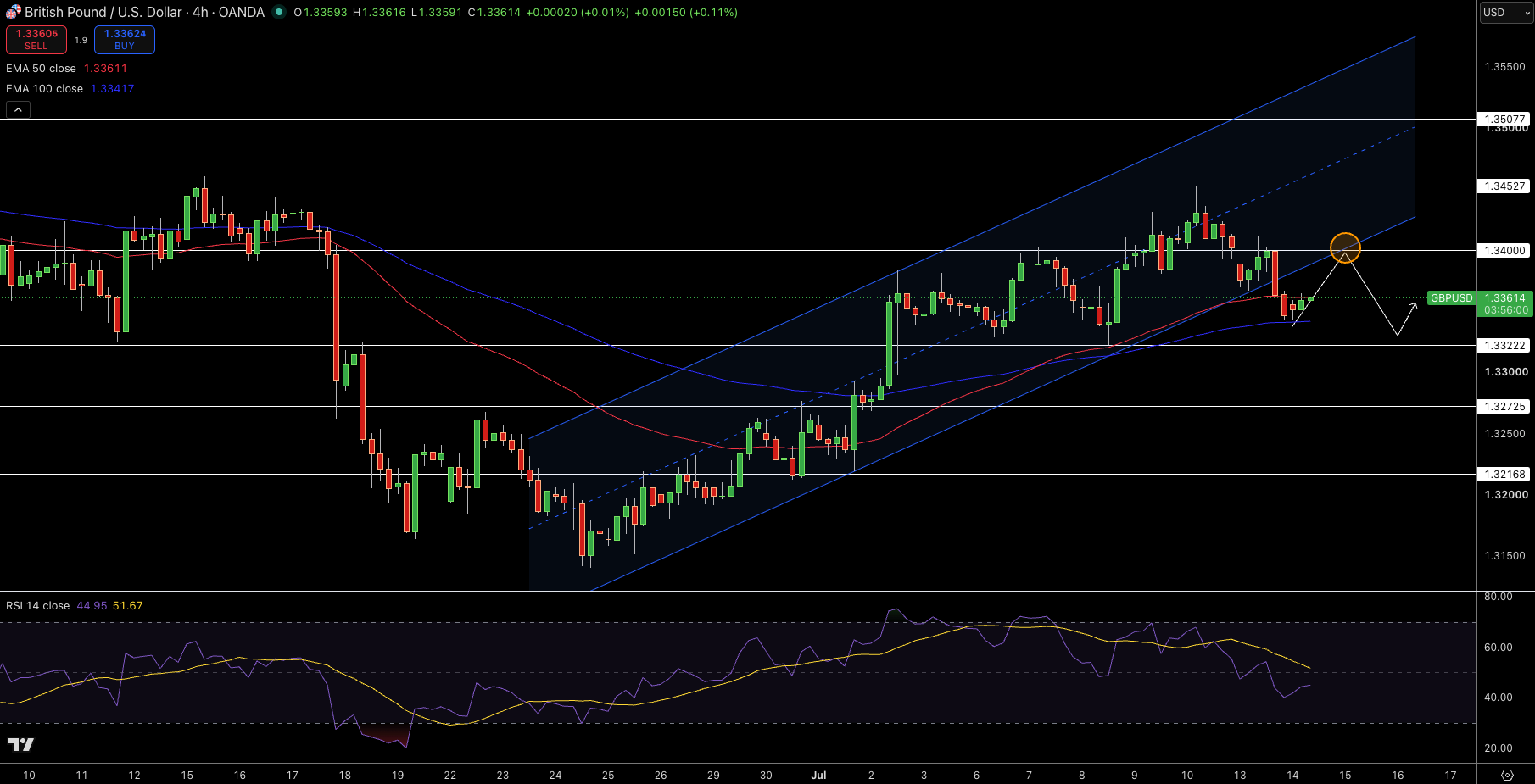This screenshot has width=1535, height=784.
Task: Click the 03:56:00 countdown timer label
Action: click(1506, 310)
